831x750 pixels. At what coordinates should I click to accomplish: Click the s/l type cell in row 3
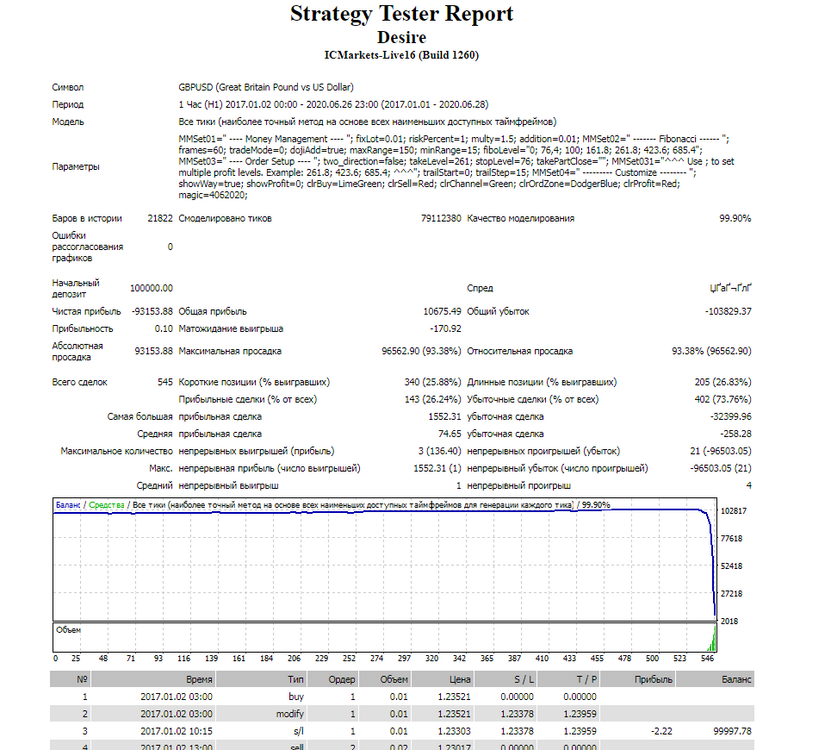tap(298, 731)
